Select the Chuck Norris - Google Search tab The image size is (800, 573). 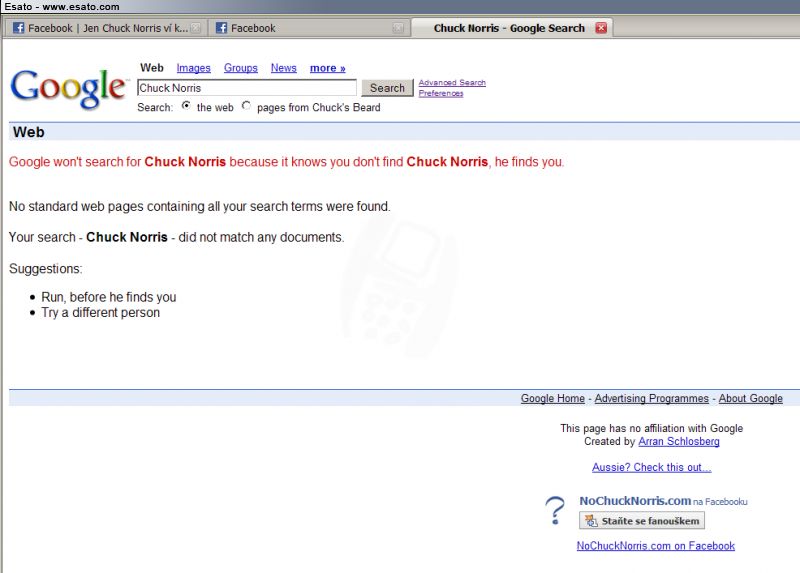coord(512,28)
